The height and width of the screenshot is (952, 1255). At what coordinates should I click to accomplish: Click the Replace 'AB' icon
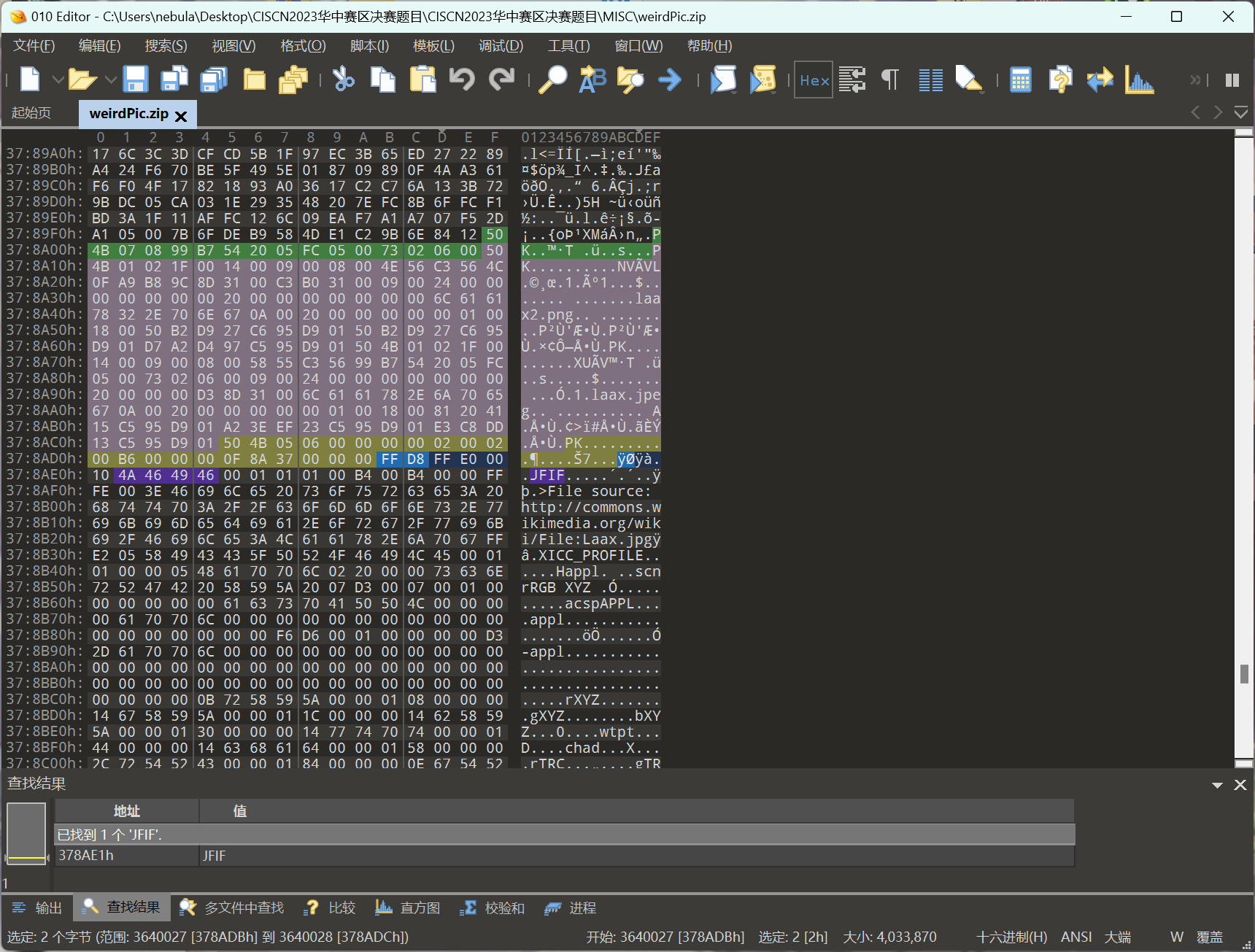tap(592, 79)
